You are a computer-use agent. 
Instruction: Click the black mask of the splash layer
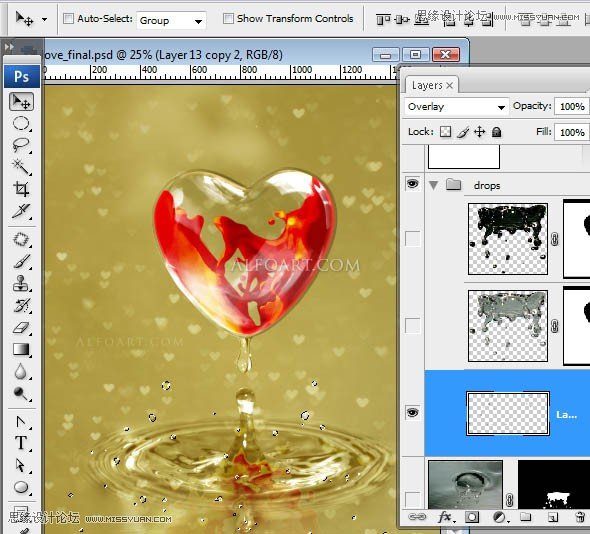(554, 485)
